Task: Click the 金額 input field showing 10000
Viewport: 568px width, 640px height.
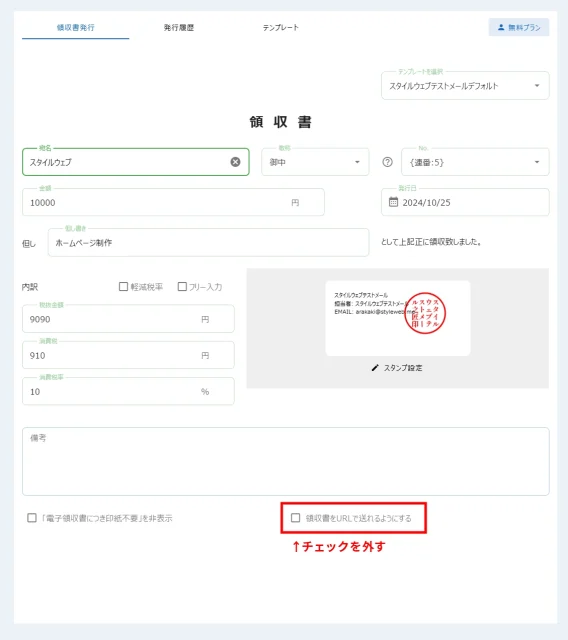Action: (173, 202)
